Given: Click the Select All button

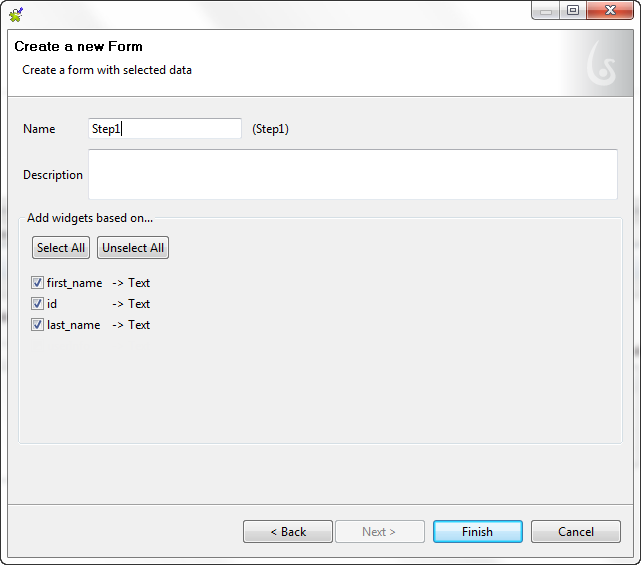Looking at the screenshot, I should 61,248.
